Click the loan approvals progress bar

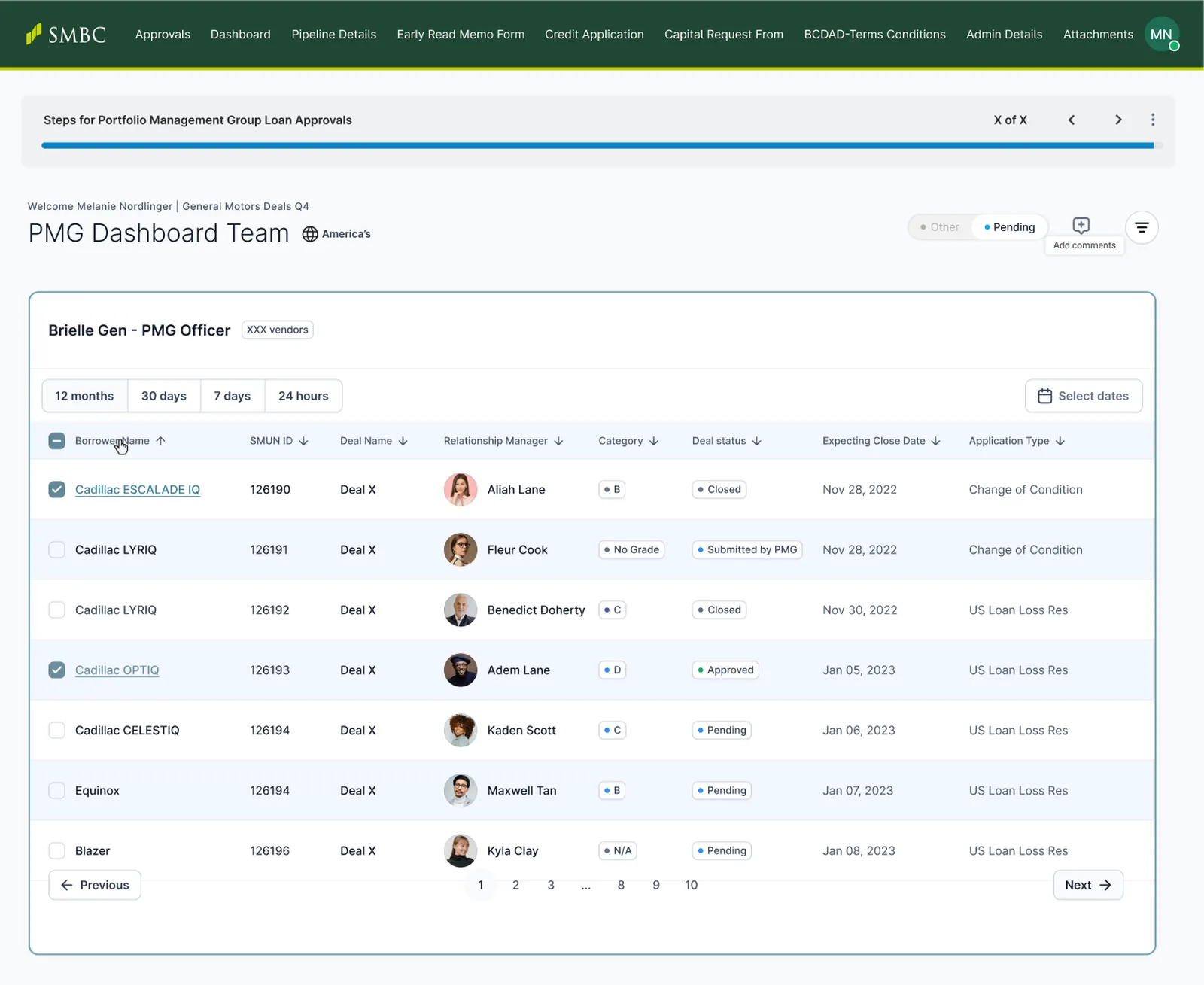[602, 145]
